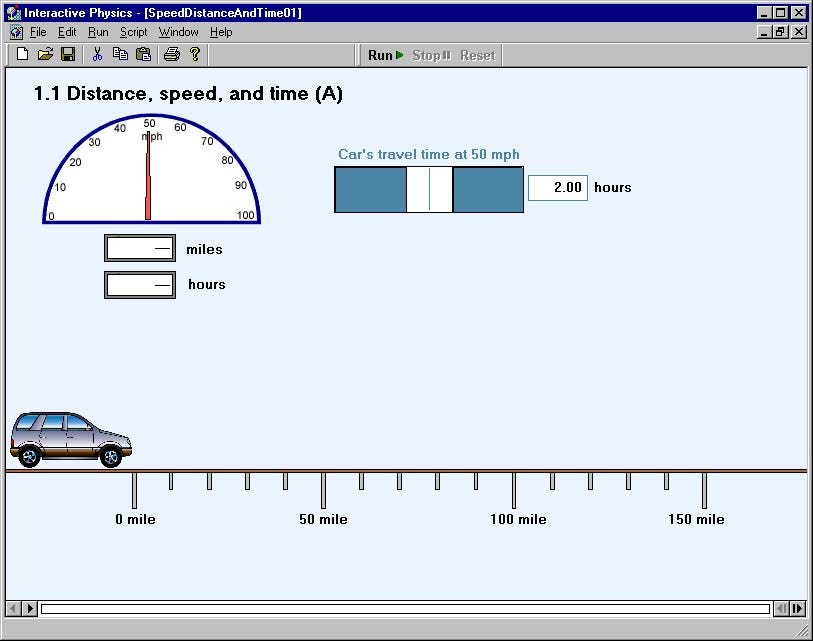Click the travel time slider handle
Image resolution: width=813 pixels, height=641 pixels.
pyautogui.click(x=429, y=189)
